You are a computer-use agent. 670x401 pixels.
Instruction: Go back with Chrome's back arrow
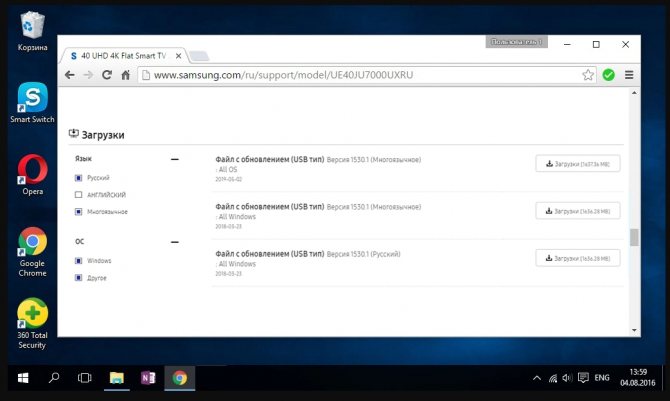(x=70, y=75)
